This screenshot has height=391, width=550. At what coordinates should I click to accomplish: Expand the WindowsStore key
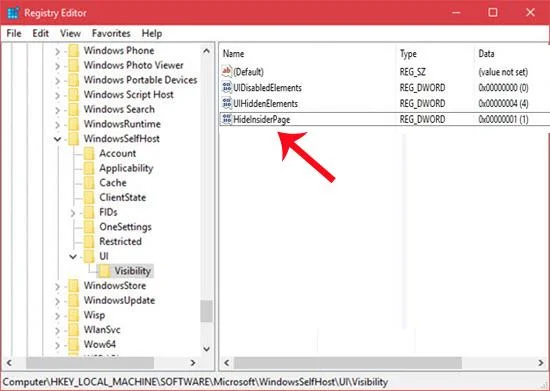pyautogui.click(x=58, y=287)
